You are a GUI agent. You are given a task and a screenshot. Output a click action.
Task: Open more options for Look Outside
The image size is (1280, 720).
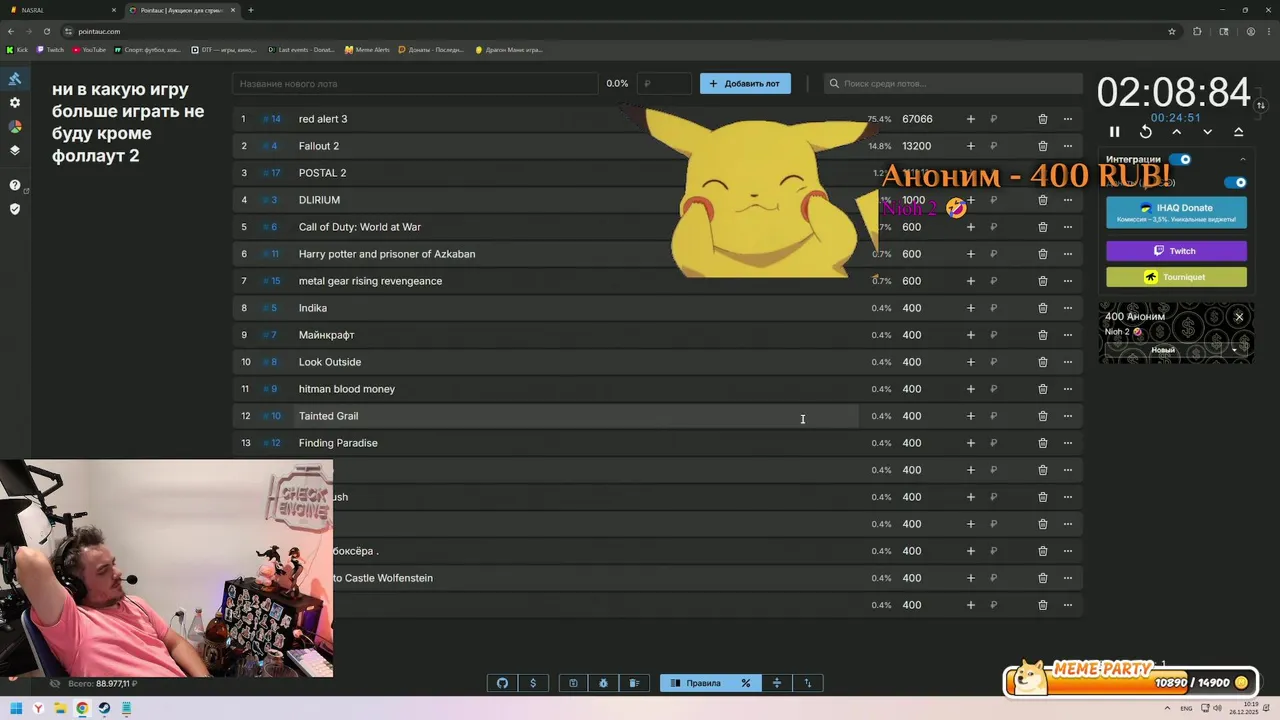click(1067, 362)
